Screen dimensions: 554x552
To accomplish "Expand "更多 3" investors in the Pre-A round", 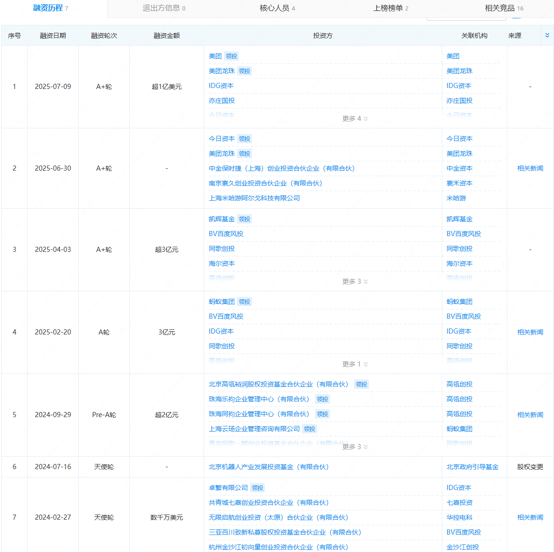I will point(355,447).
